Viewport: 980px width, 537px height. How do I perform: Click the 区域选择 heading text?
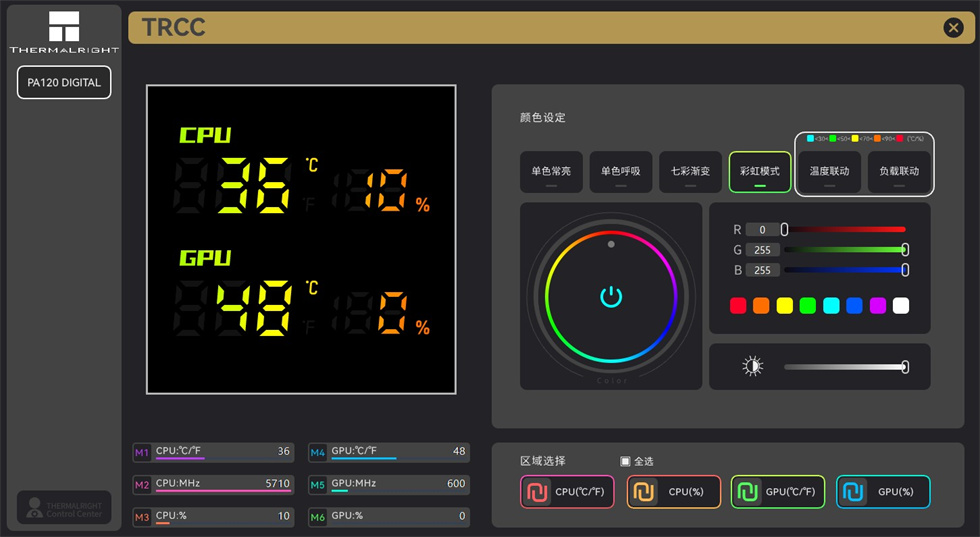point(542,461)
